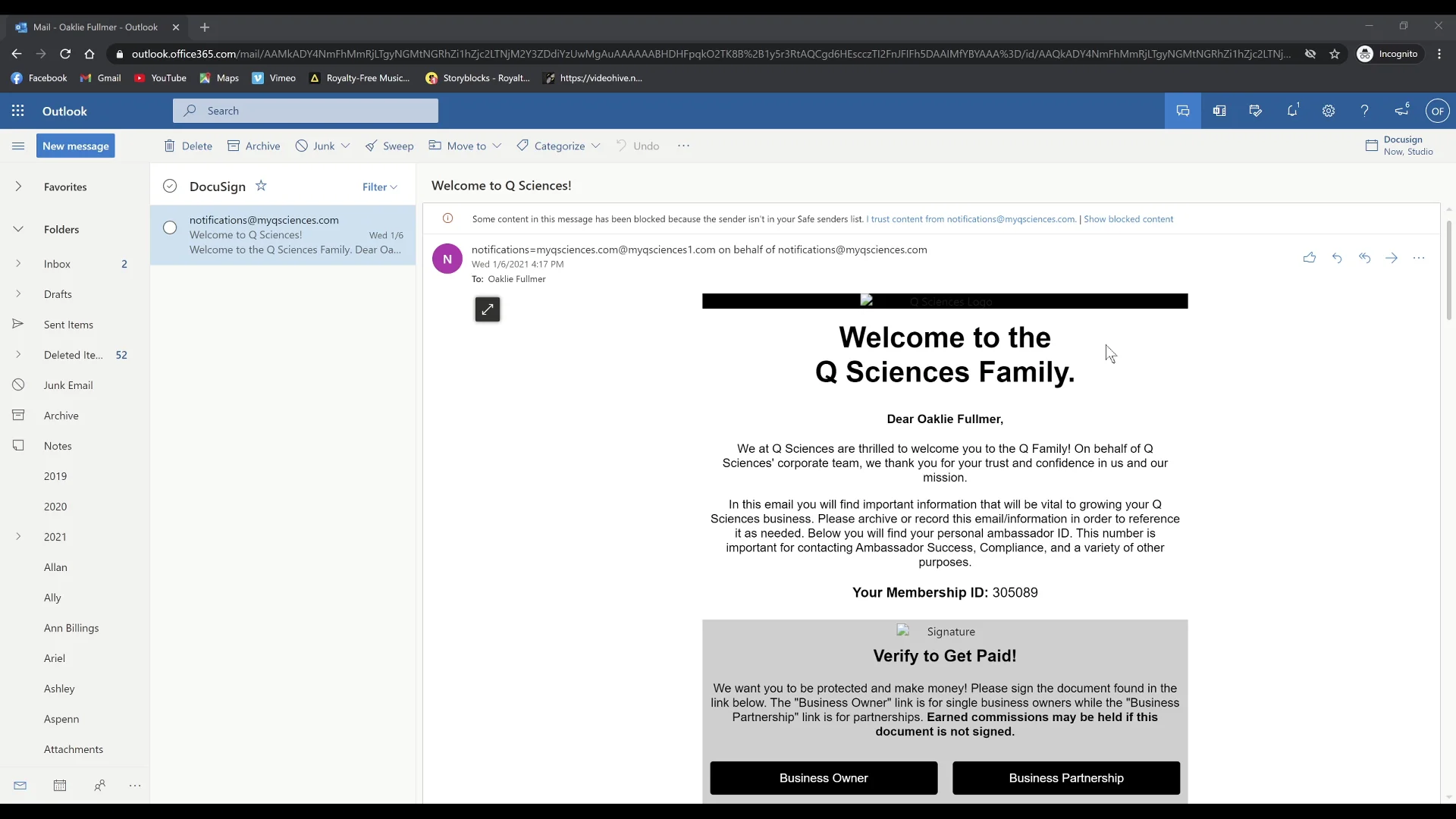The width and height of the screenshot is (1456, 819).
Task: Expand email to full view
Action: (x=488, y=309)
